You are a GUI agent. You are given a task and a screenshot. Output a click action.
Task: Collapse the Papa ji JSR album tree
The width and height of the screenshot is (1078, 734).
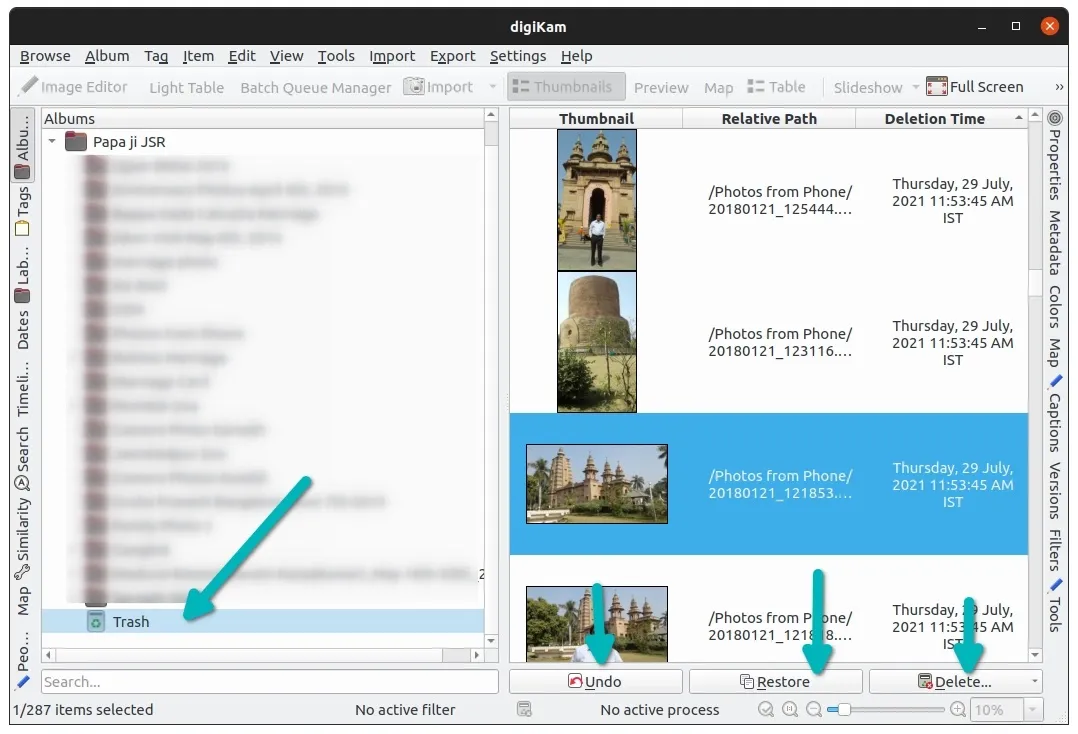tap(52, 142)
